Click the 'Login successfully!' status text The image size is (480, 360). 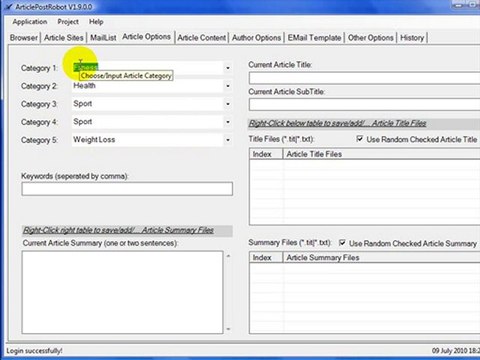[x=34, y=351]
